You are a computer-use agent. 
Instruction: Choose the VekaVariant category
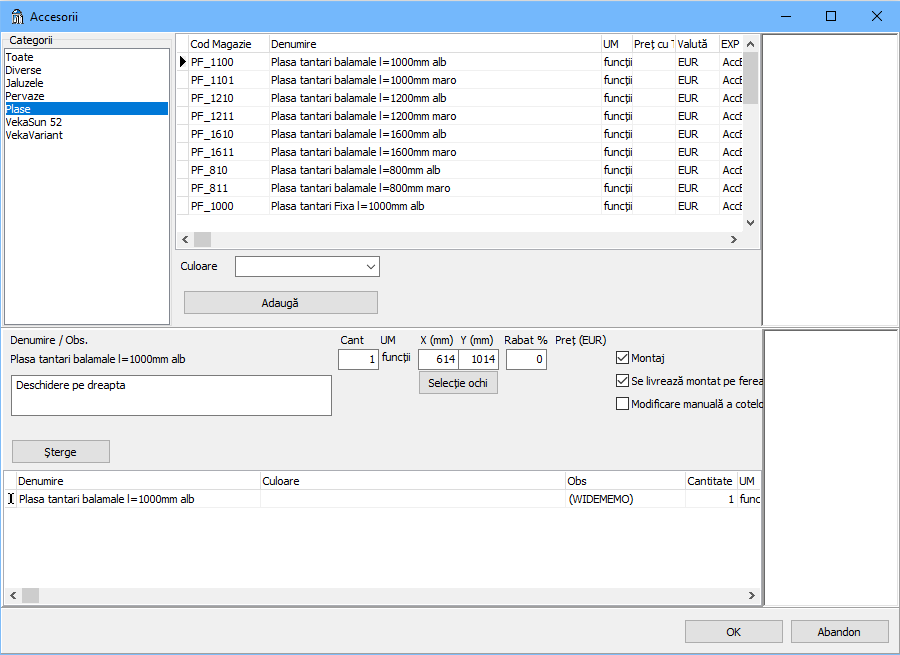[x=34, y=135]
